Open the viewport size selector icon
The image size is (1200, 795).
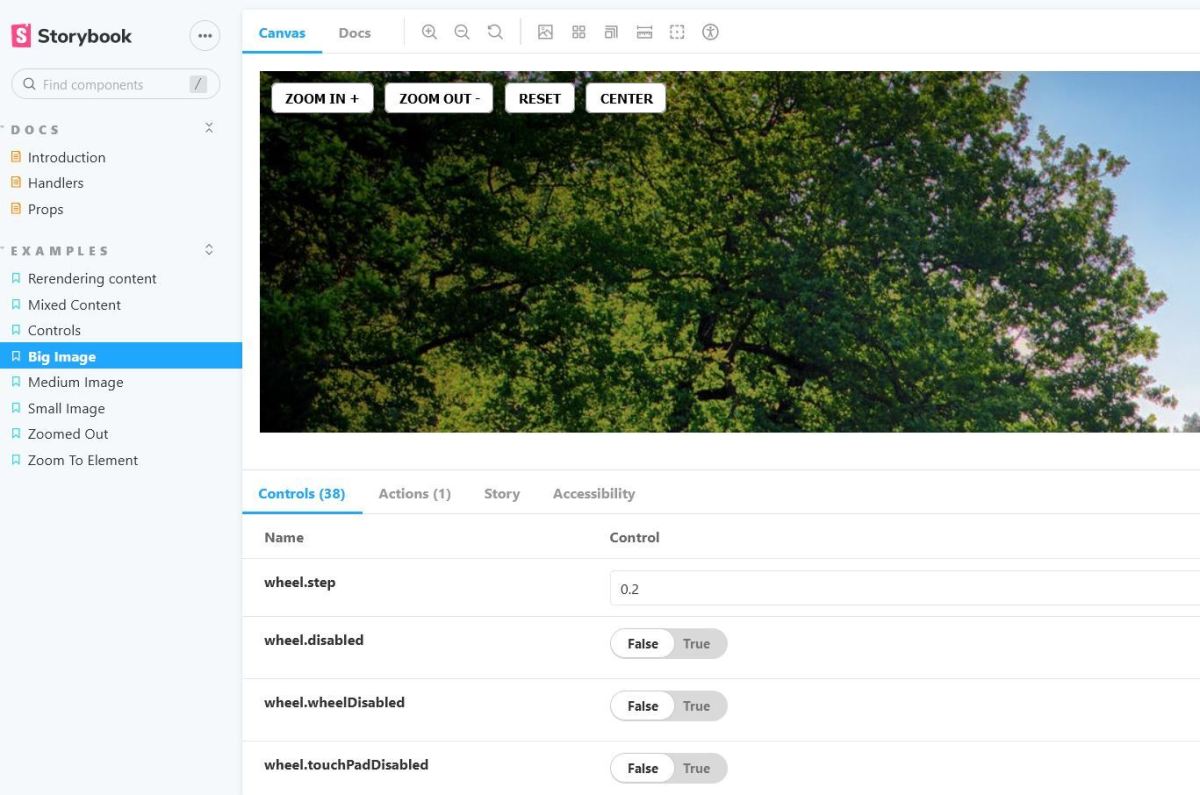(611, 32)
